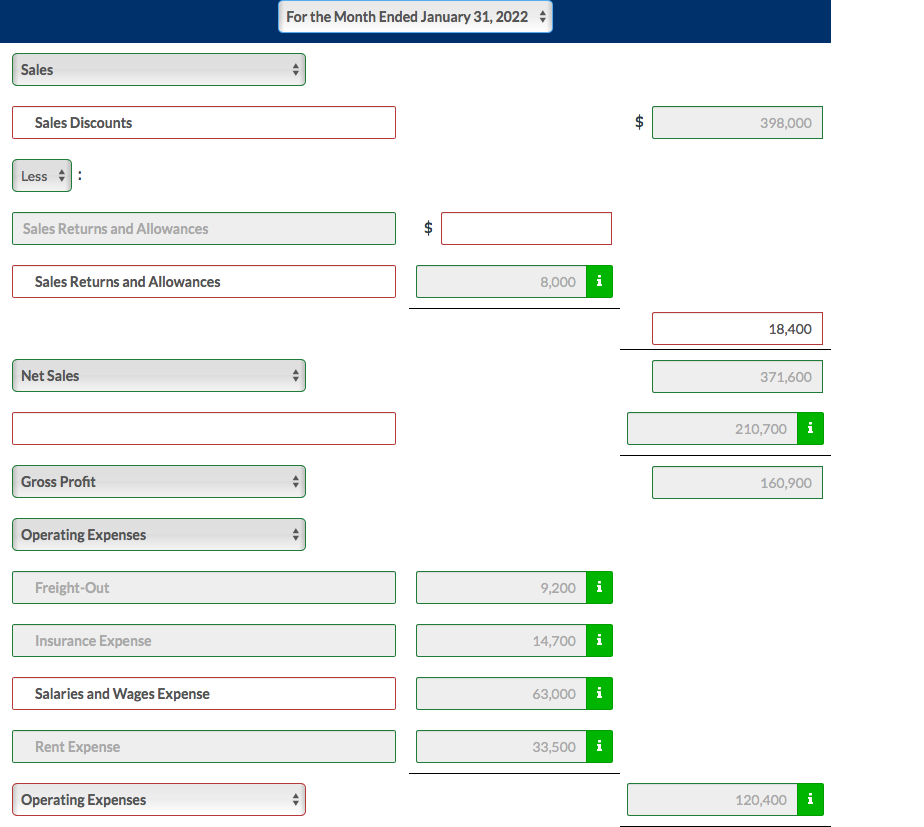Click the 63,000 amount field
The height and width of the screenshot is (827, 924).
pyautogui.click(x=501, y=693)
